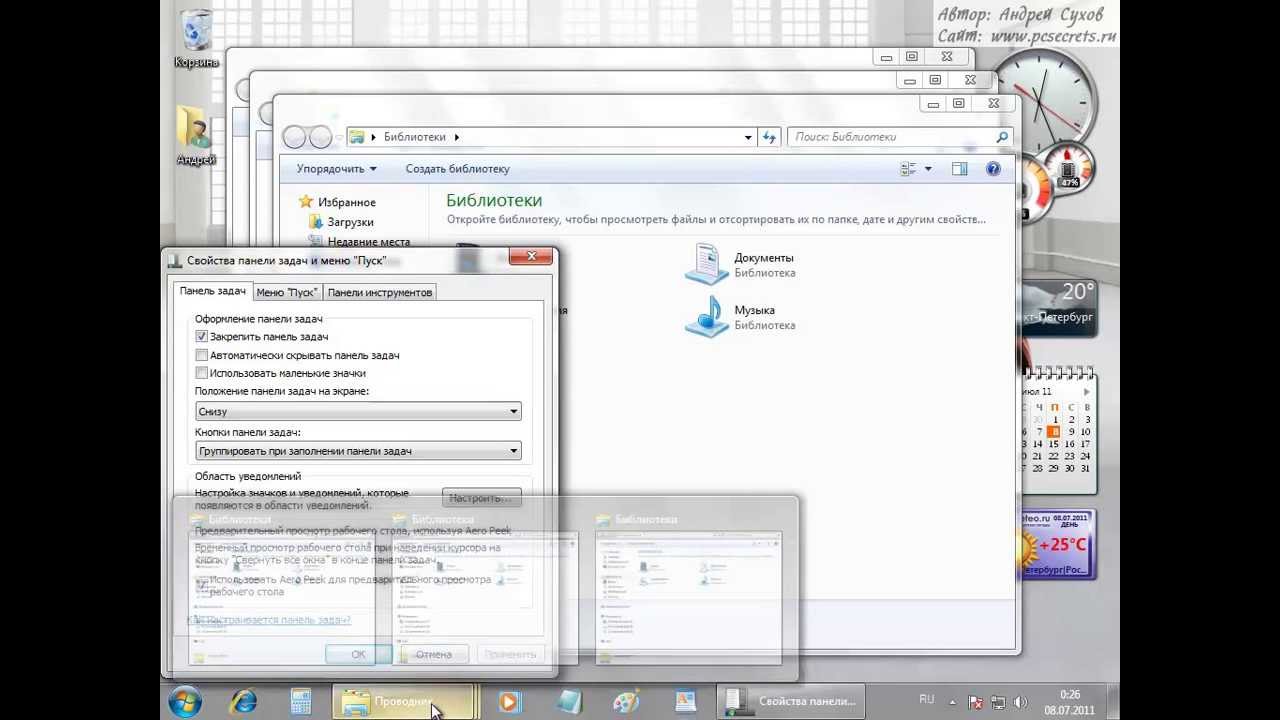Open the Упорядочить menu in Explorer
Screen dimensions: 1280x720
337,169
